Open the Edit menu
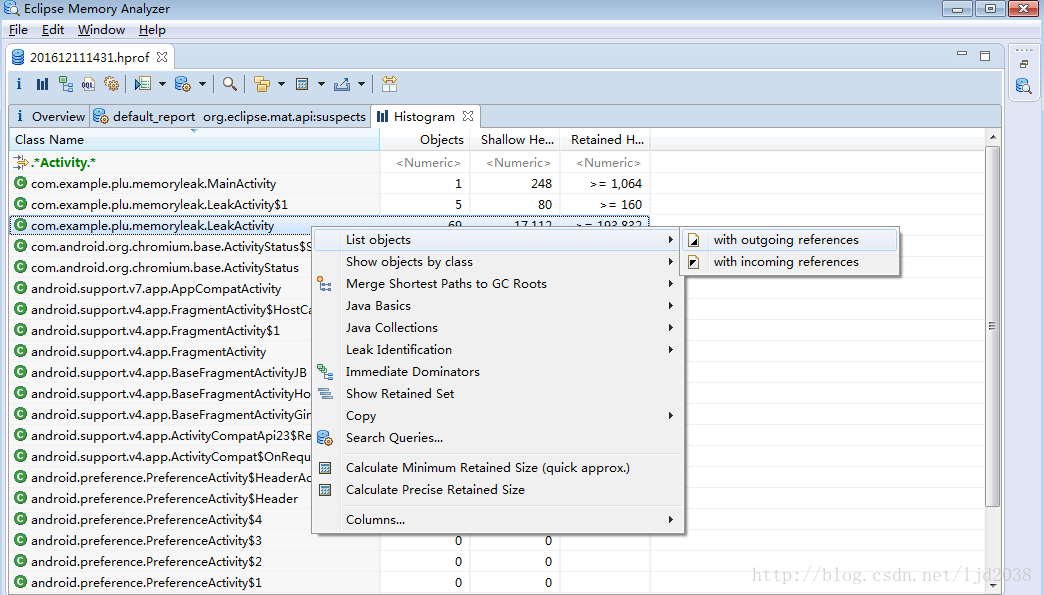The image size is (1044, 595). click(53, 30)
